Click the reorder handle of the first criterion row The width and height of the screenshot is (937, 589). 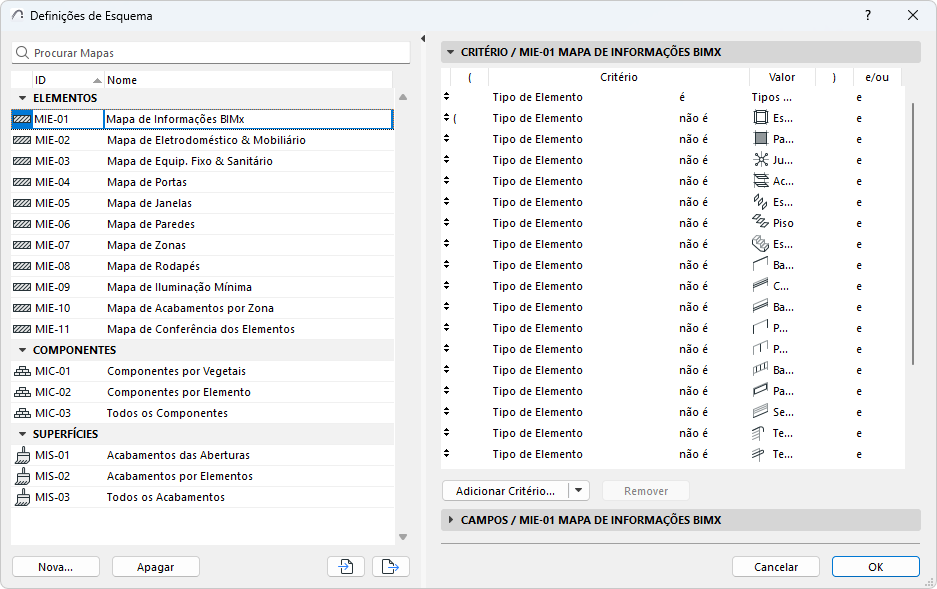(446, 97)
